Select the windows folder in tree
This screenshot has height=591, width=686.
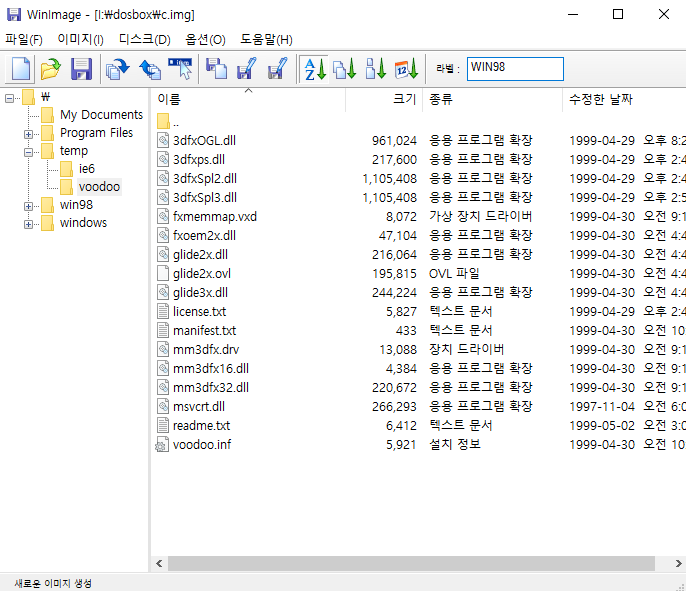[x=83, y=223]
